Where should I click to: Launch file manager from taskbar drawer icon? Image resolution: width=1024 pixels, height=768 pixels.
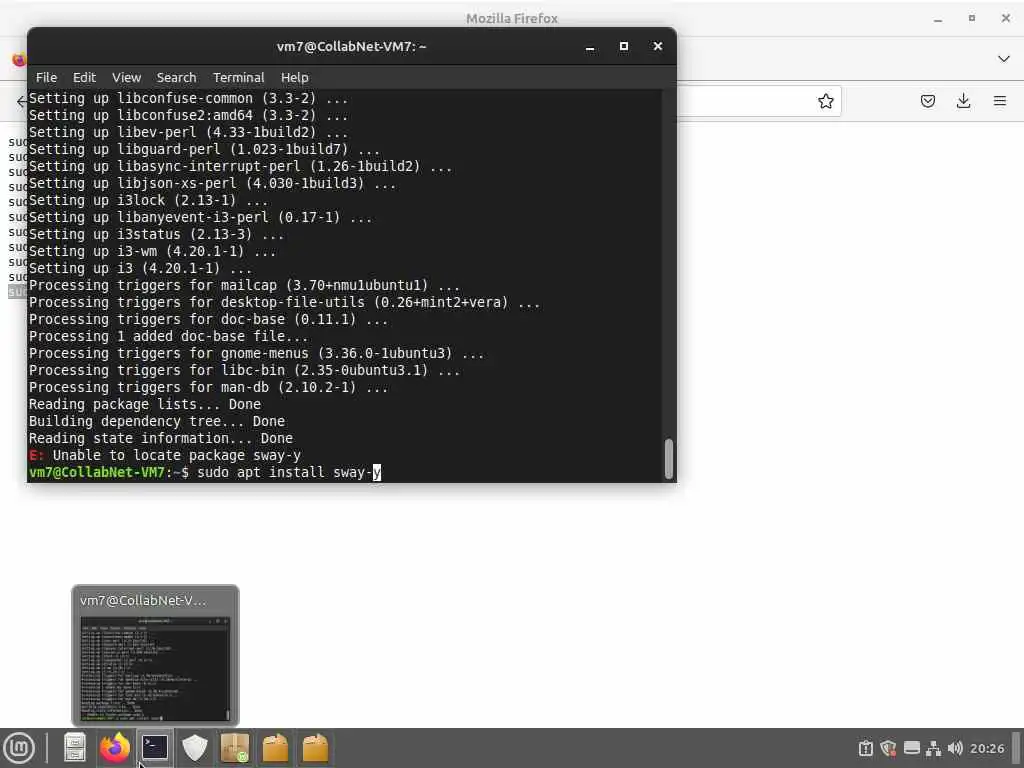point(74,748)
